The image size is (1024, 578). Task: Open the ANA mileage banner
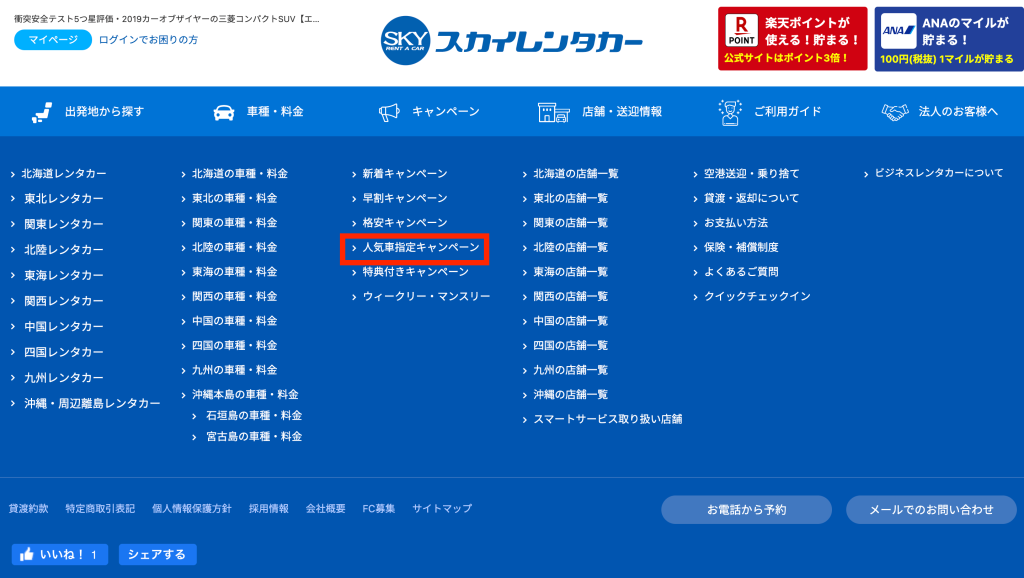click(x=949, y=39)
